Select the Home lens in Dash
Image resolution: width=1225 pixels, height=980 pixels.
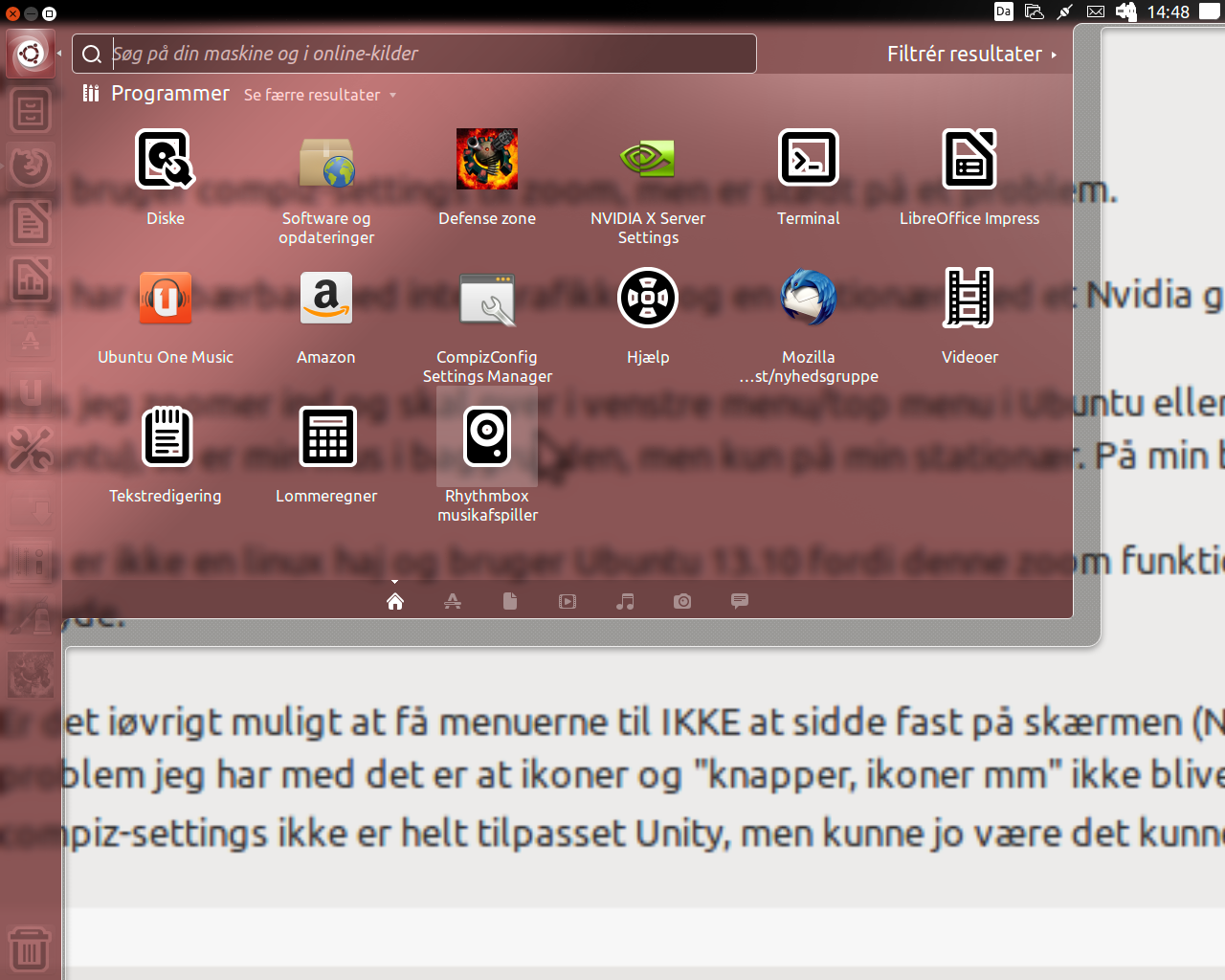[395, 601]
